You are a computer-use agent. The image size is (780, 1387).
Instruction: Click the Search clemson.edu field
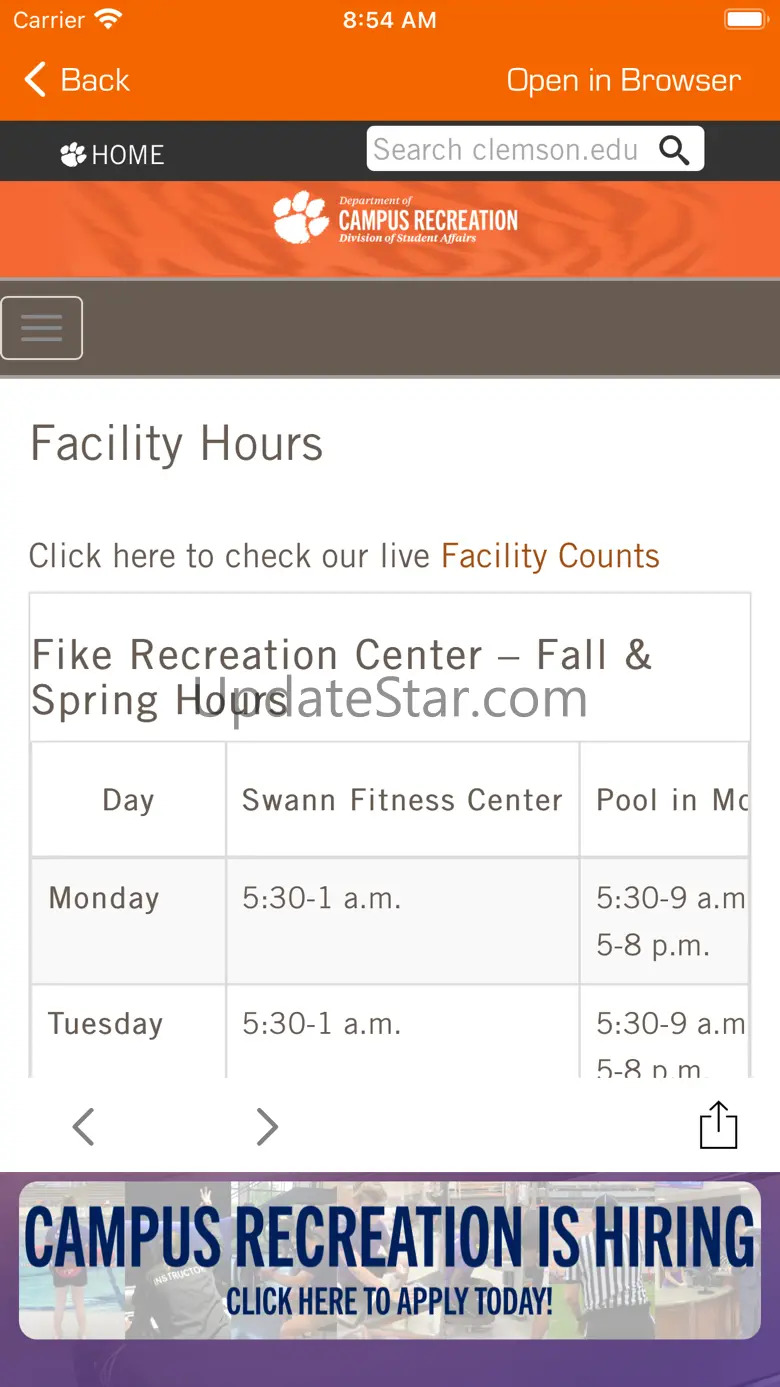(x=506, y=150)
